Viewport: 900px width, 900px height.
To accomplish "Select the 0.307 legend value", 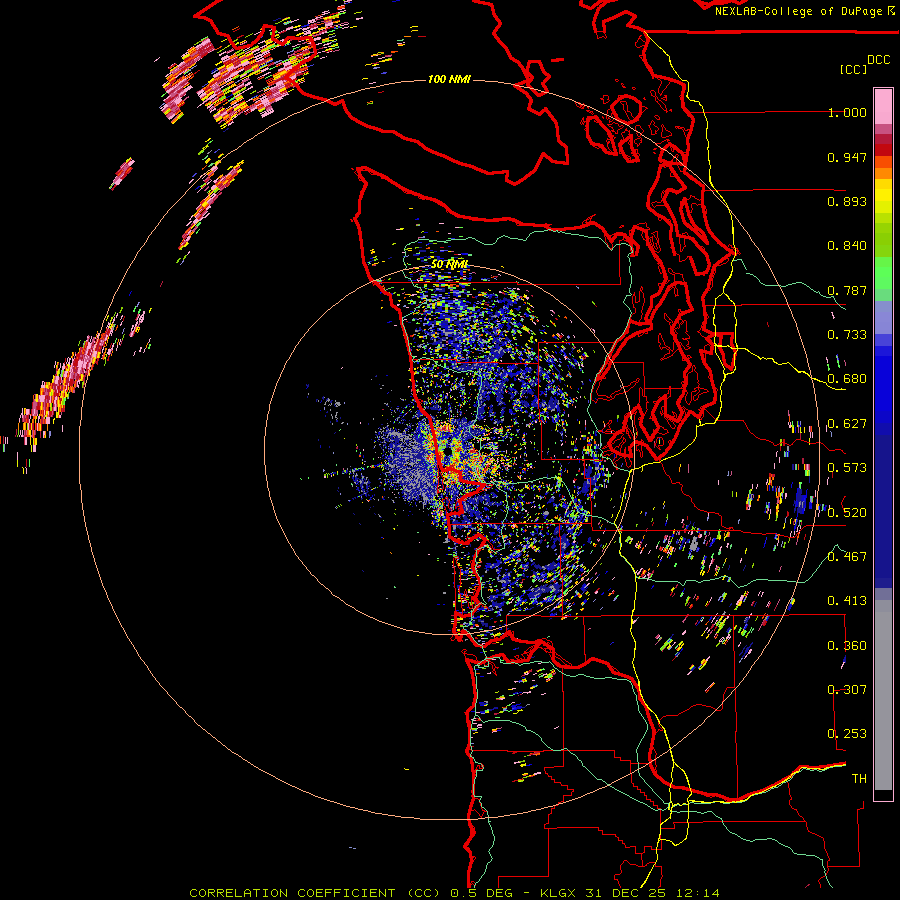I will (847, 690).
